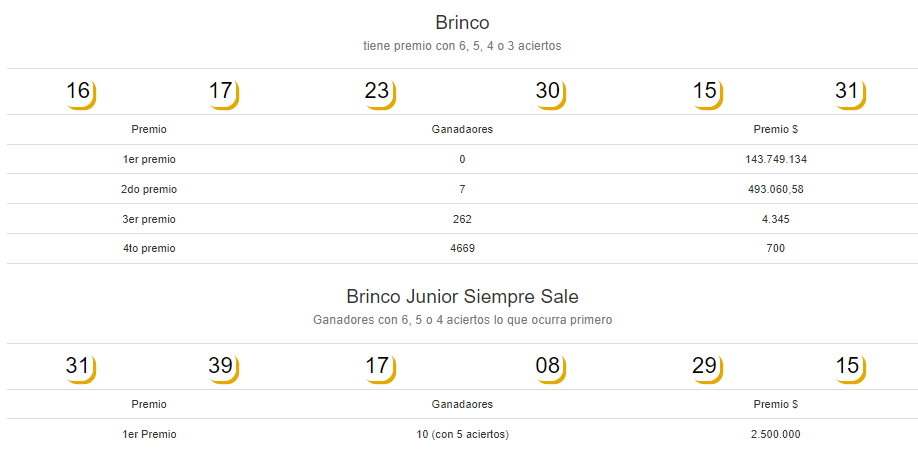Click the Brinco heading
Screen dimensions: 918x464
coord(463,23)
